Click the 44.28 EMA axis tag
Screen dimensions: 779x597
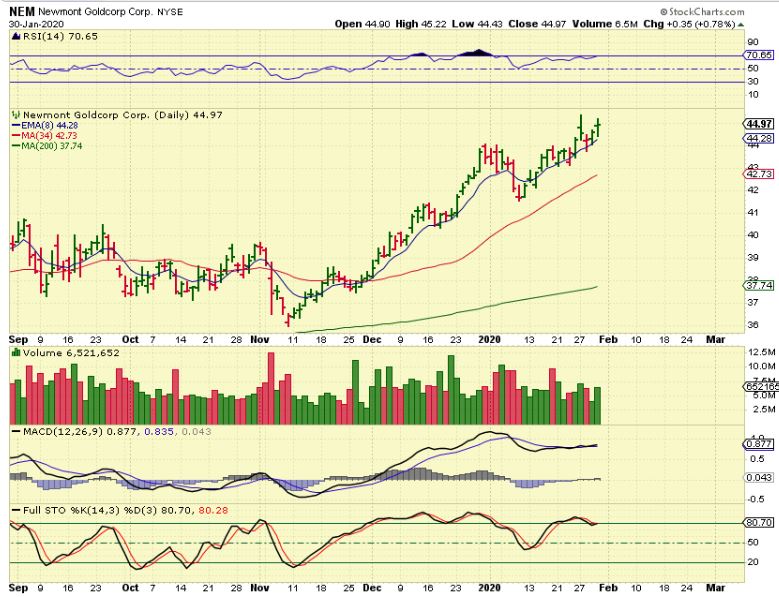[759, 138]
